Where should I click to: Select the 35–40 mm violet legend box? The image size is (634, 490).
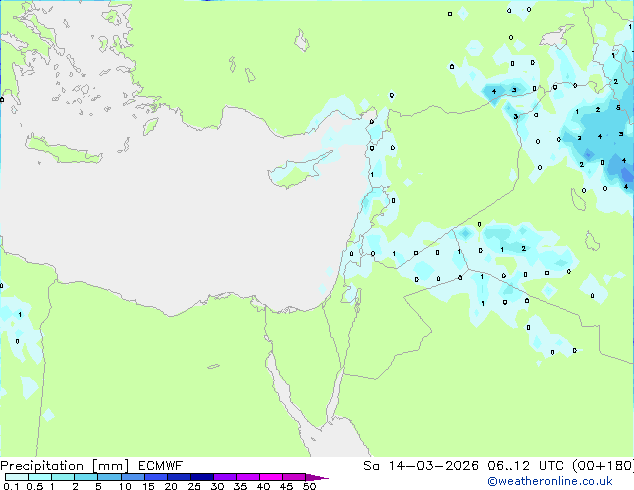pyautogui.click(x=248, y=477)
